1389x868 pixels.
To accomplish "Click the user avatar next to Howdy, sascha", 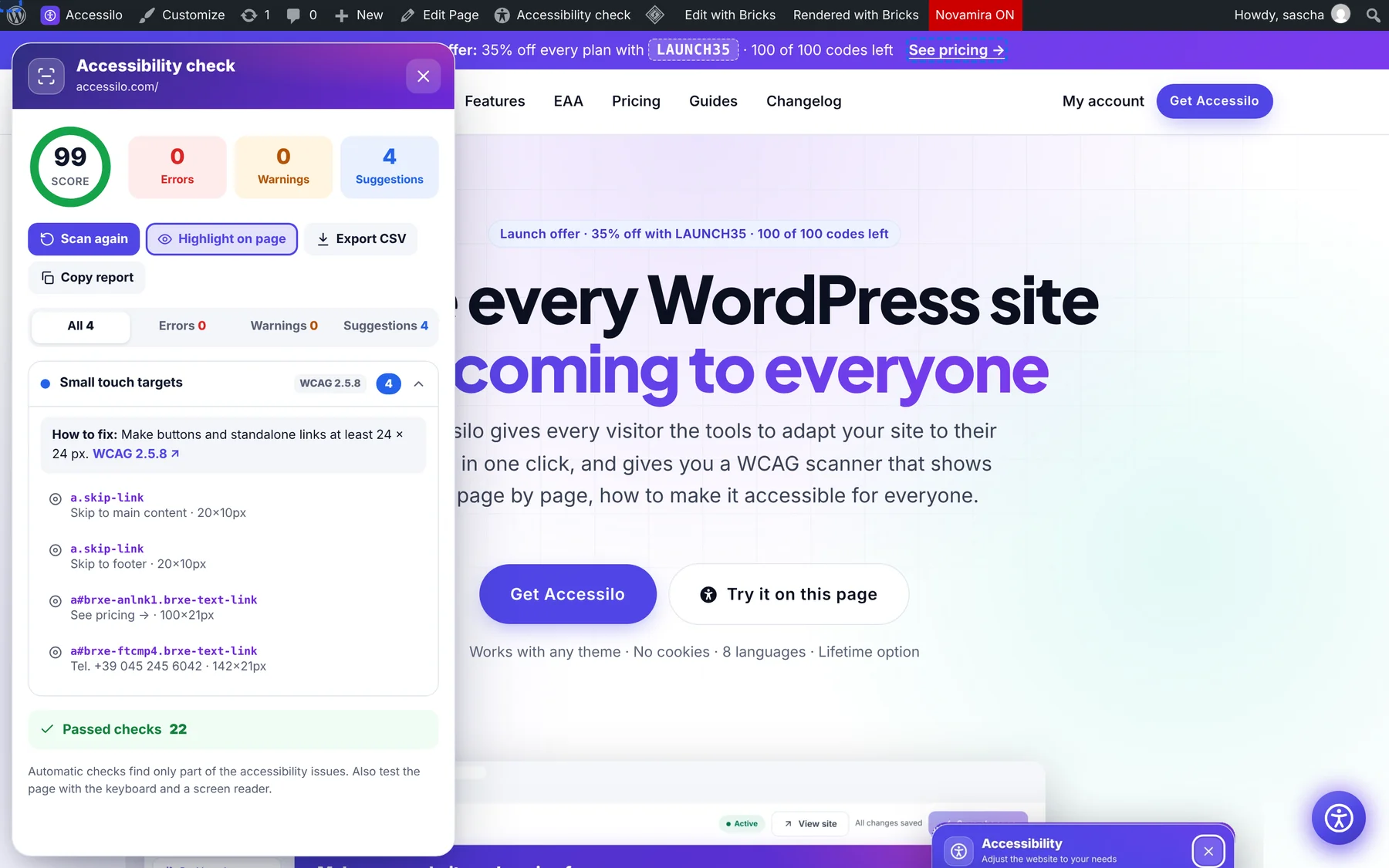I will (1341, 15).
